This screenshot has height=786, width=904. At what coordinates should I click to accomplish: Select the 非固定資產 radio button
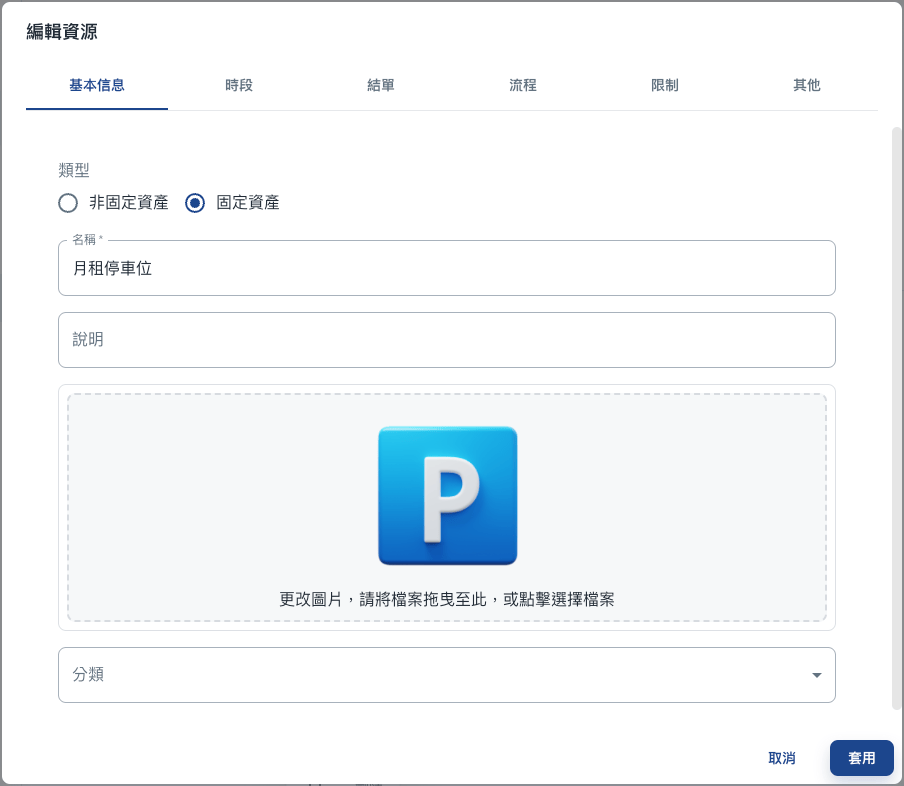point(68,203)
